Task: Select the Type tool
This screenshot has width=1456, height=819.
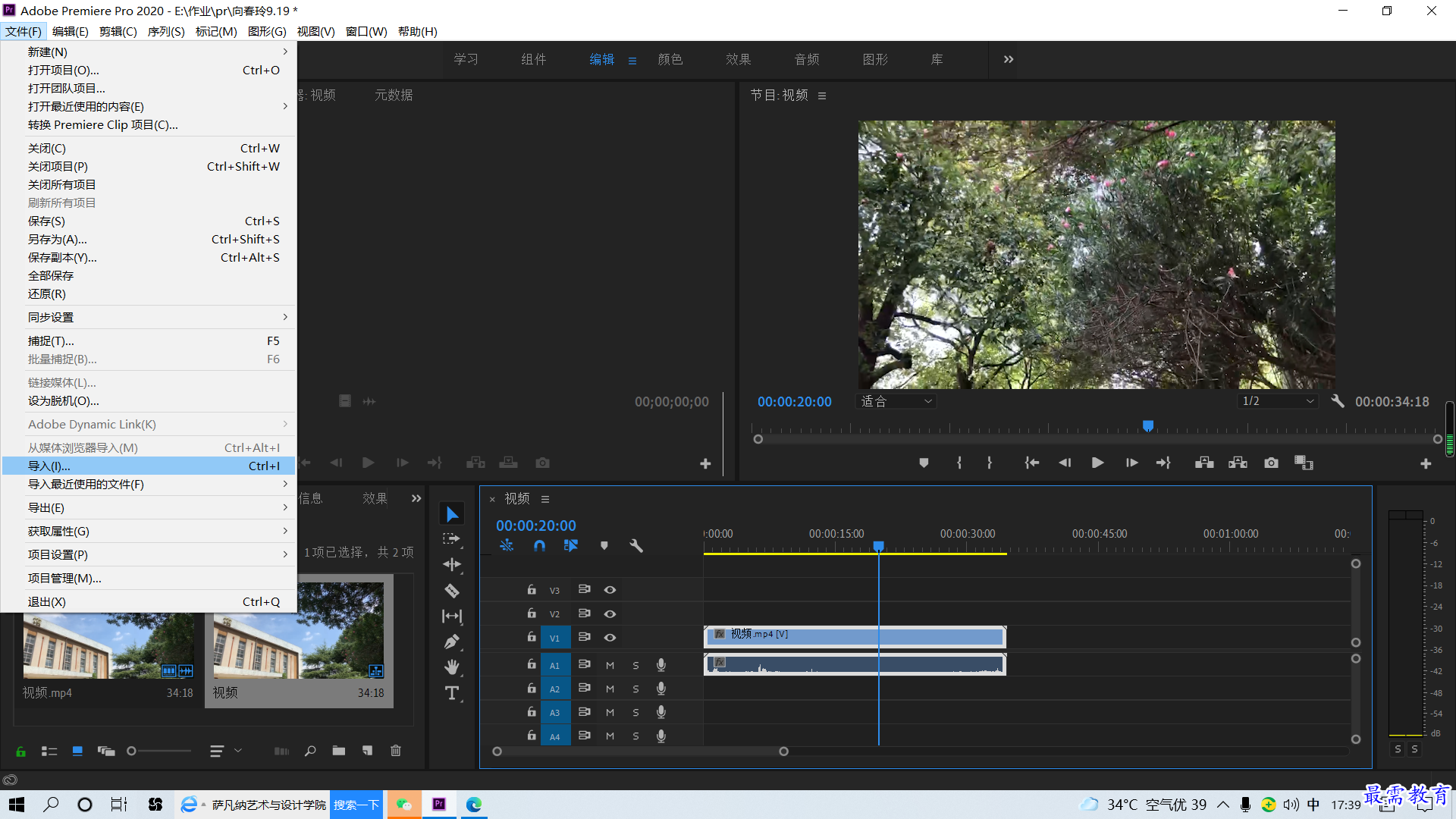Action: tap(452, 693)
